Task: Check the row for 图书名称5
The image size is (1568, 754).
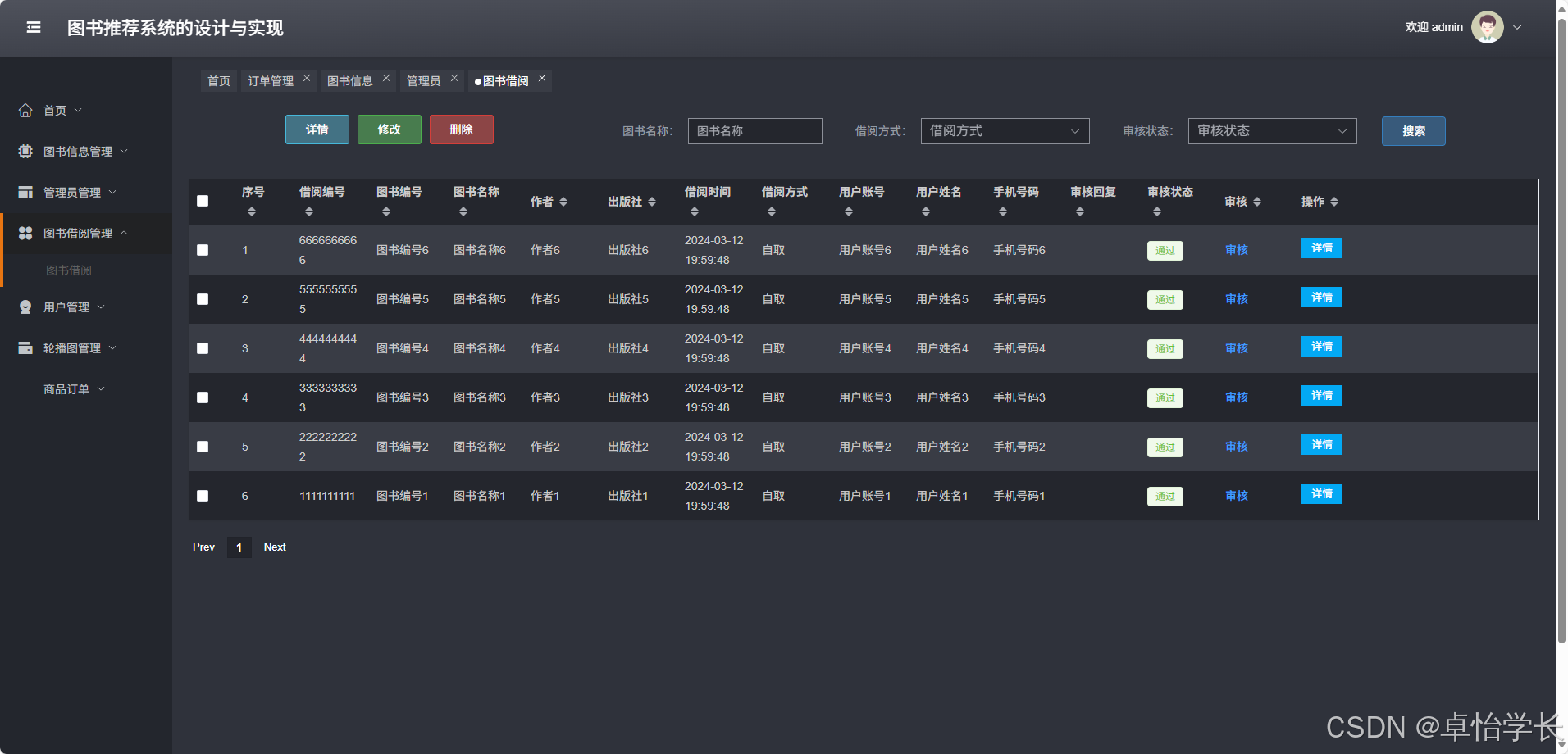Action: click(203, 299)
